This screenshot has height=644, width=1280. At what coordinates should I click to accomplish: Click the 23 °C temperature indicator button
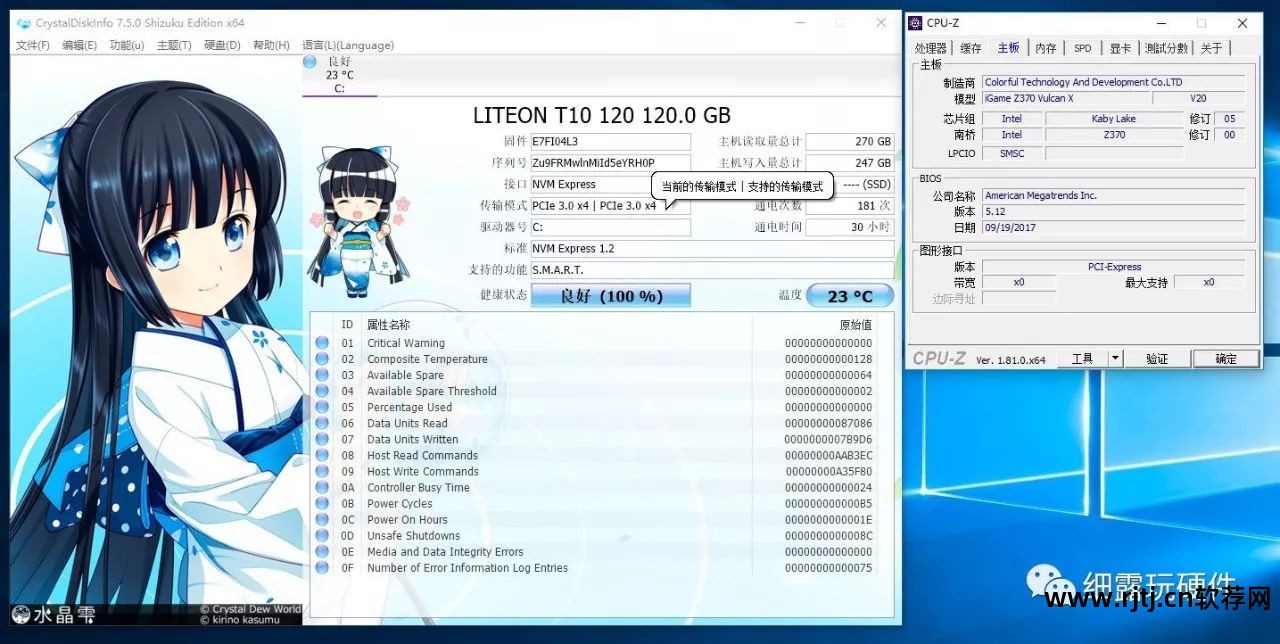[849, 296]
